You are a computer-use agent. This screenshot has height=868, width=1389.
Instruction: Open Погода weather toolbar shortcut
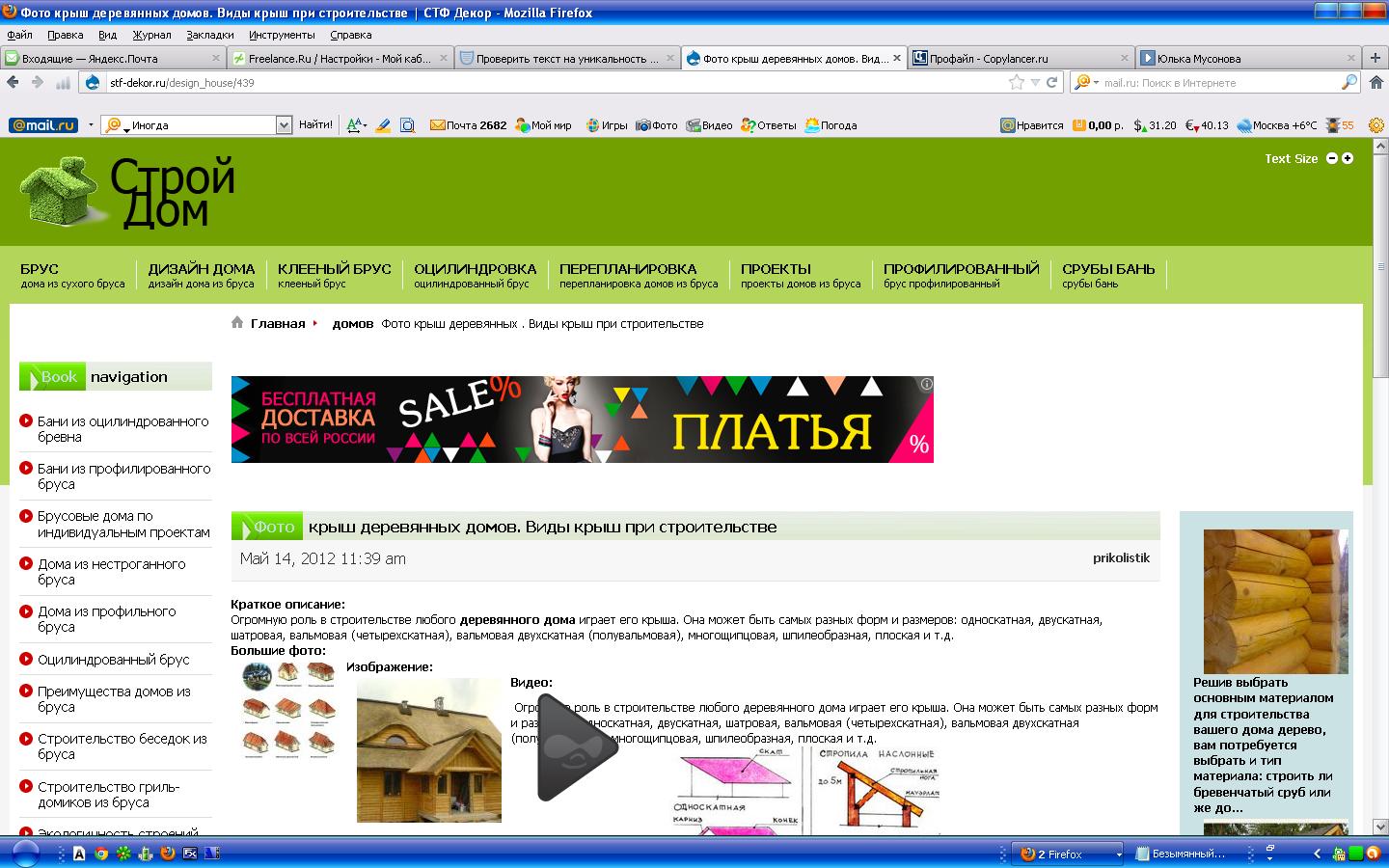coord(831,125)
